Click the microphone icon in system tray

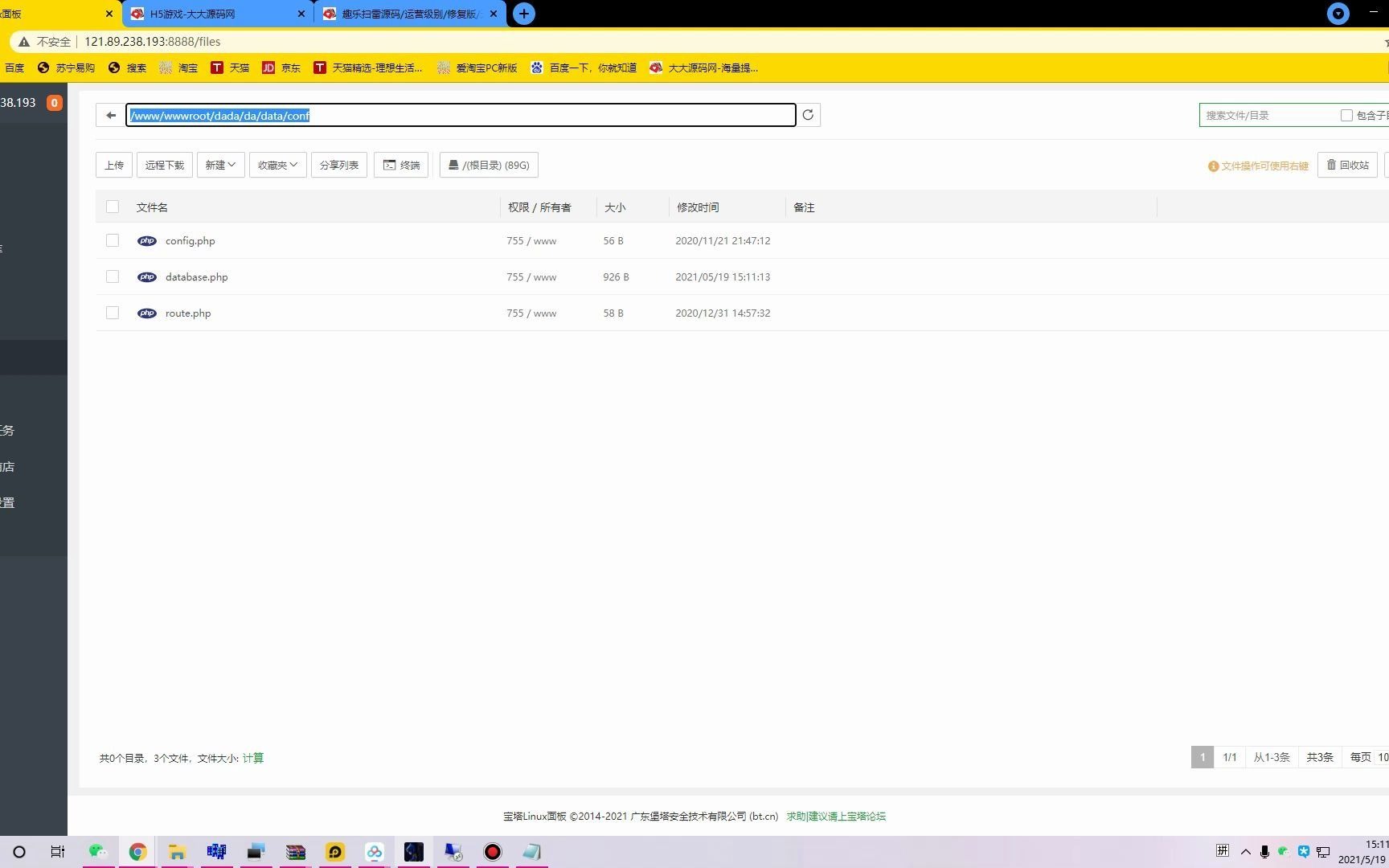tap(1264, 852)
